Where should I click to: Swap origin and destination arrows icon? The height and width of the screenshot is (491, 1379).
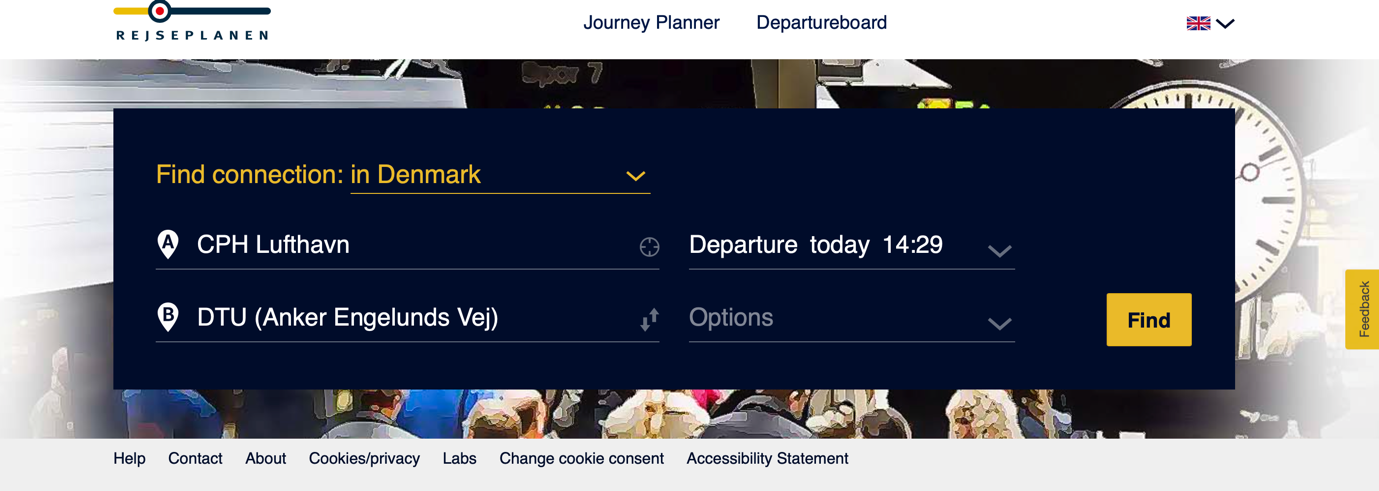click(649, 319)
